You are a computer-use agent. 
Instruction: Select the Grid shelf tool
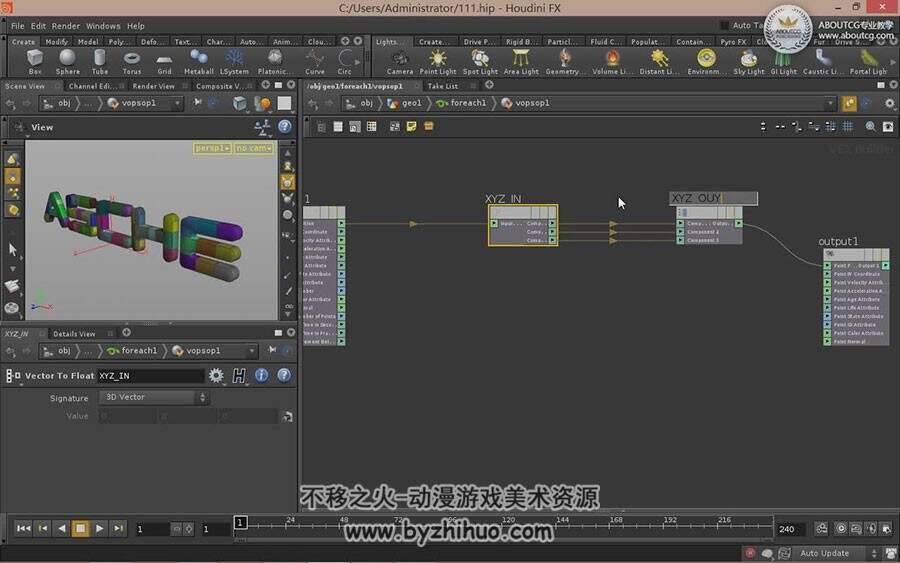164,62
